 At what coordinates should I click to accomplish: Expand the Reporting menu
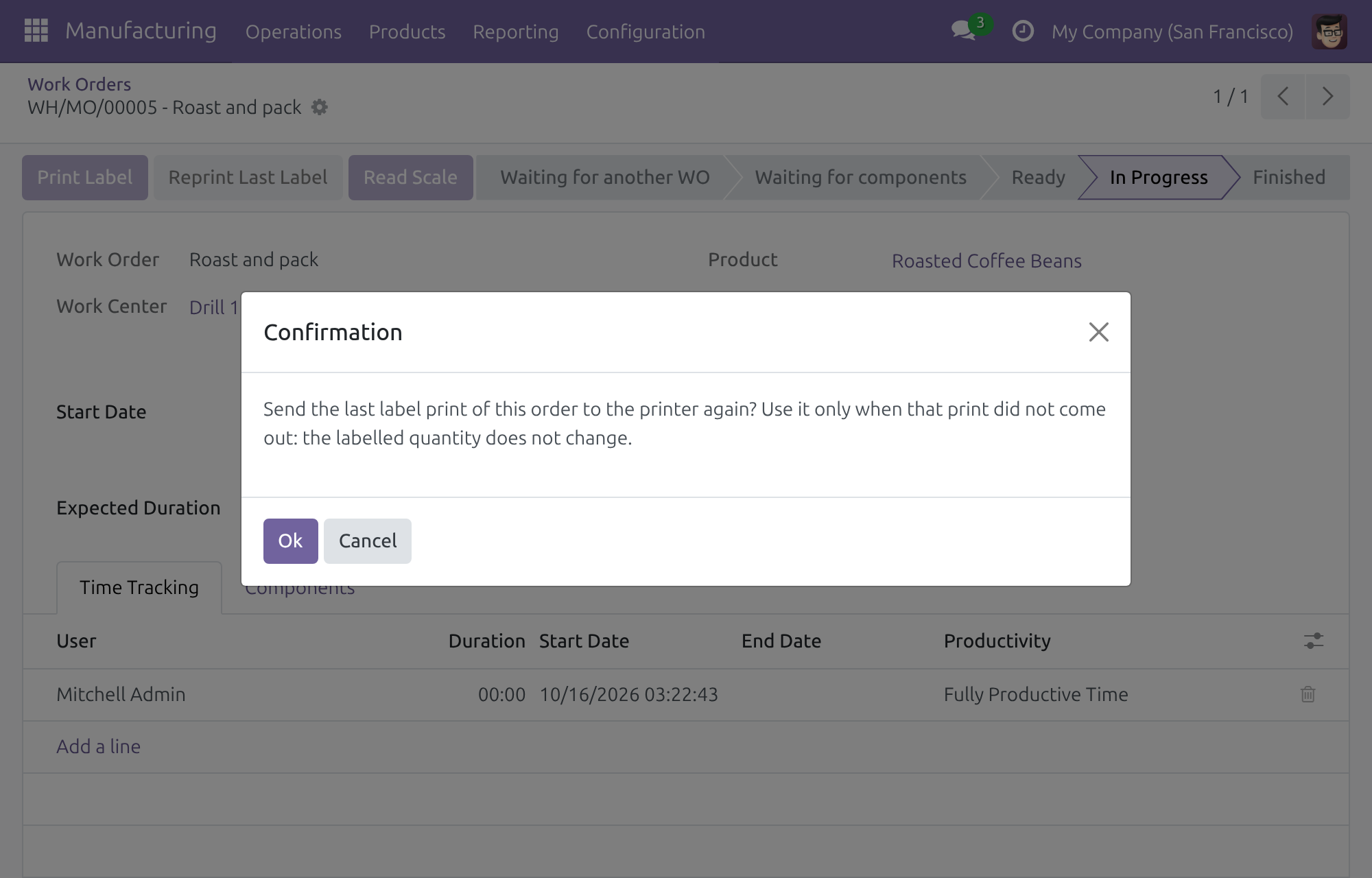516,32
